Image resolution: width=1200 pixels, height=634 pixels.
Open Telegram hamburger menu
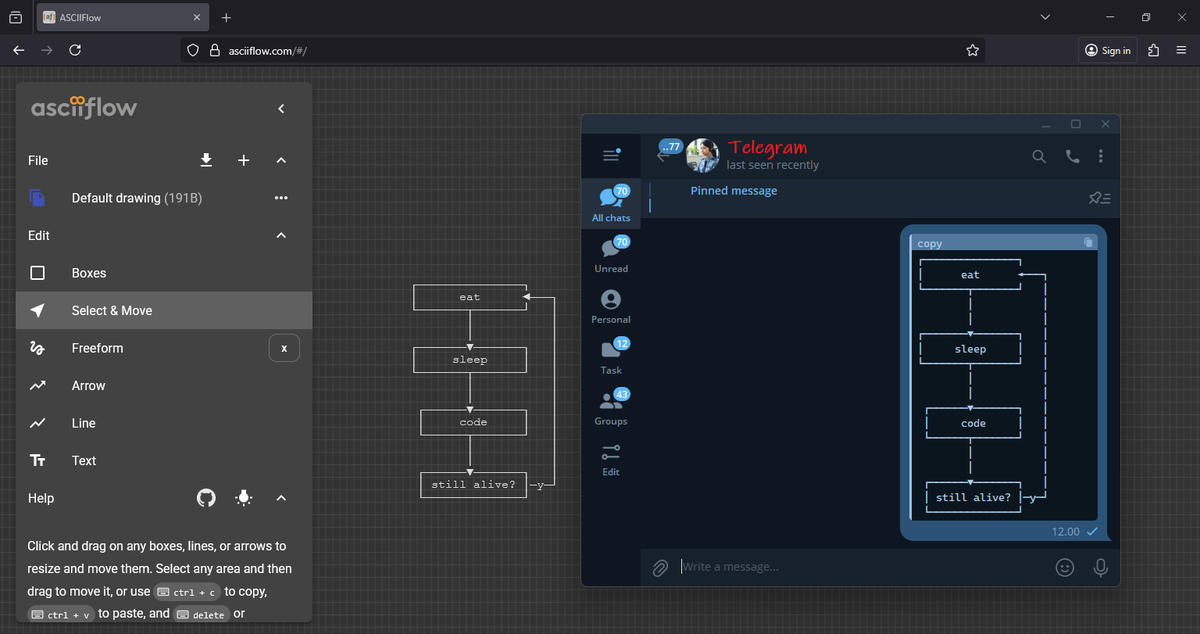point(611,156)
